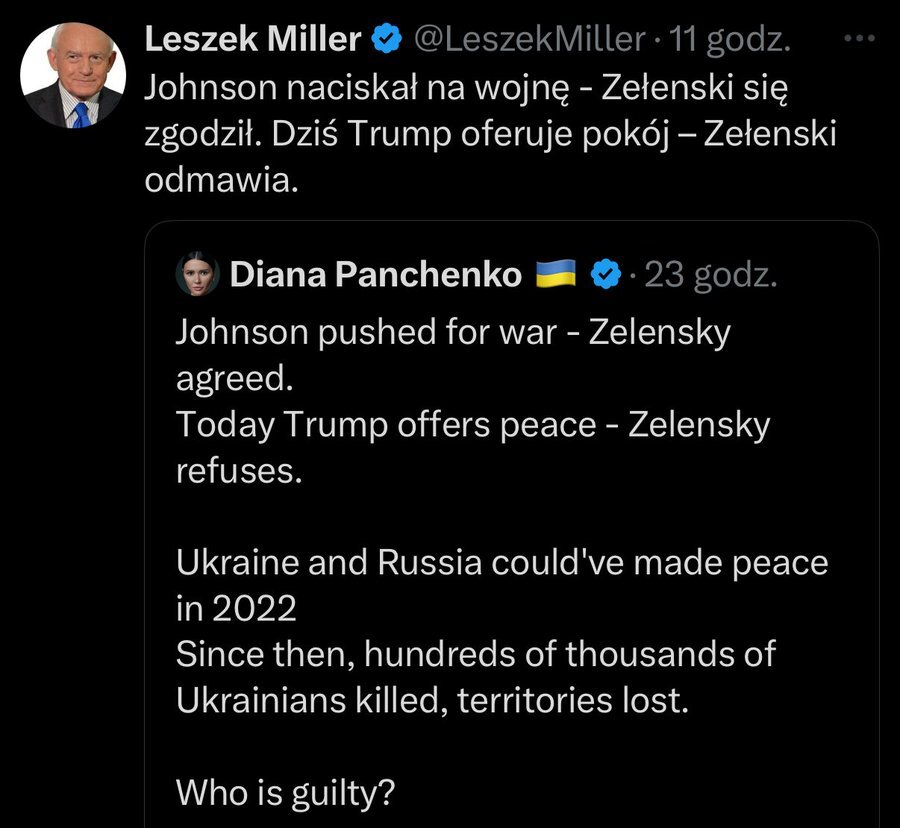Viewport: 900px width, 828px height.
Task: Click the "23 godz." quoted tweet timestamp
Action: click(710, 274)
